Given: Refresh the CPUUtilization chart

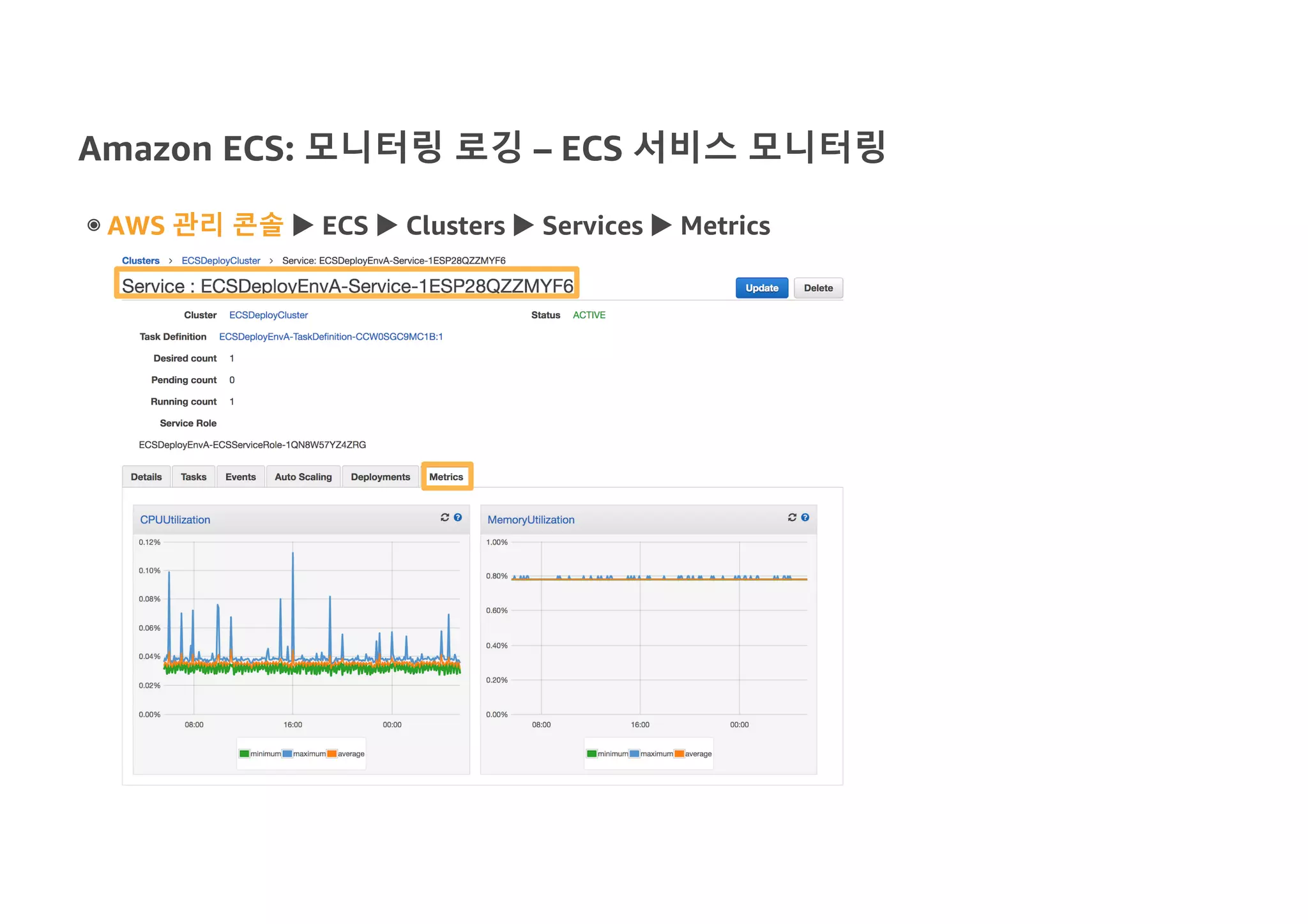Looking at the screenshot, I should (x=445, y=517).
